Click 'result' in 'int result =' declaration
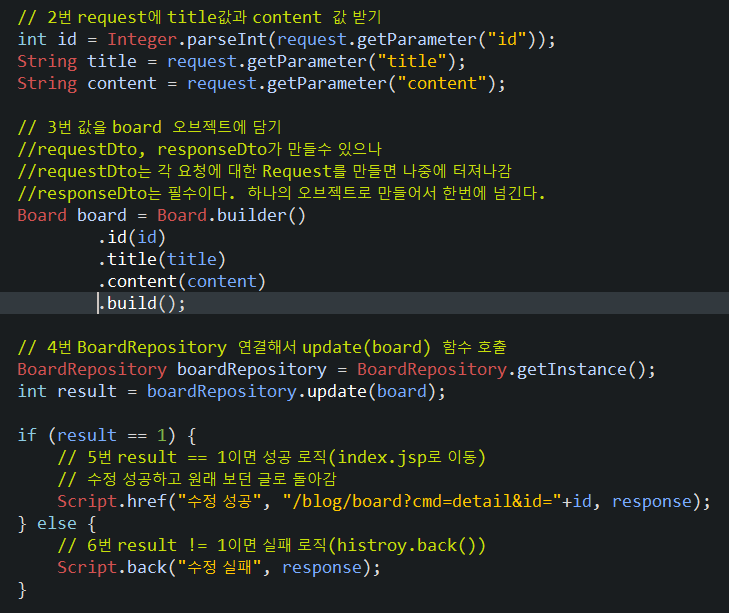 pos(86,391)
